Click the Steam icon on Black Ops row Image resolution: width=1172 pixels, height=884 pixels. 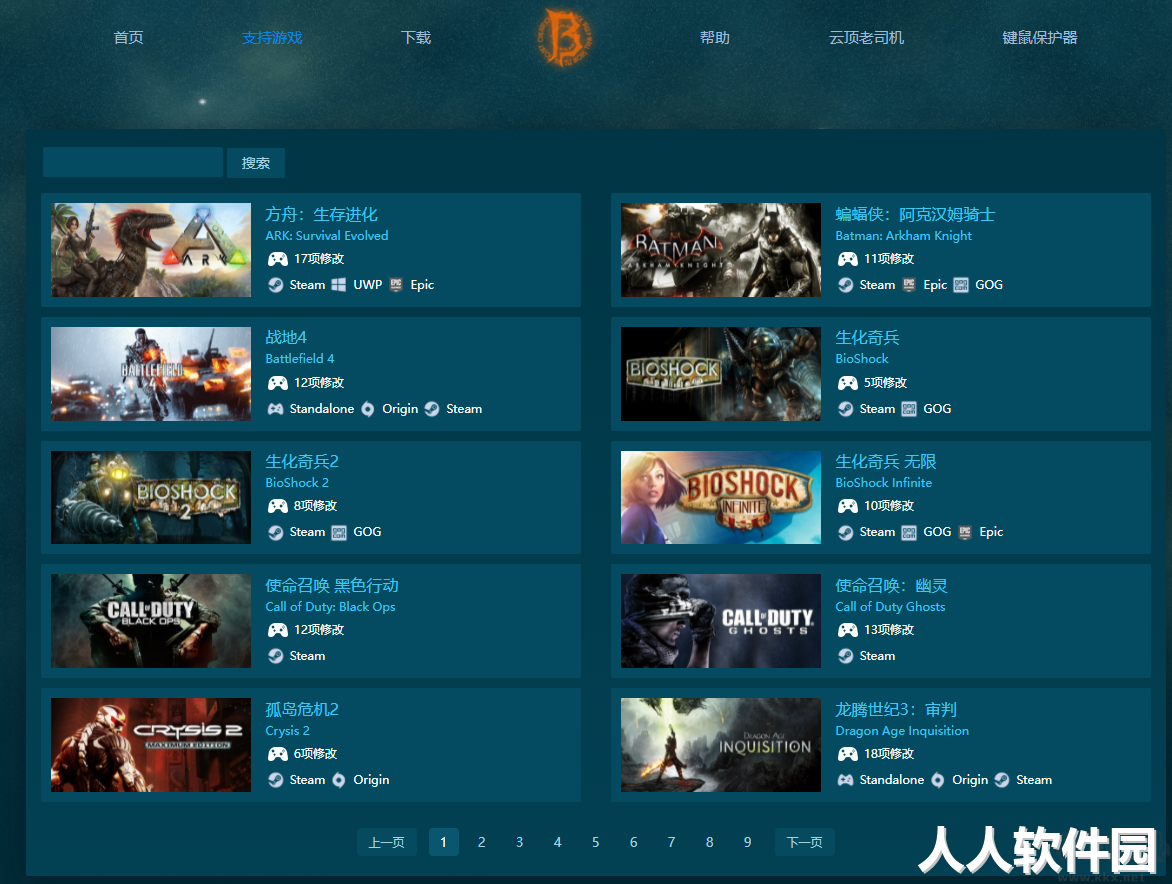(x=276, y=656)
